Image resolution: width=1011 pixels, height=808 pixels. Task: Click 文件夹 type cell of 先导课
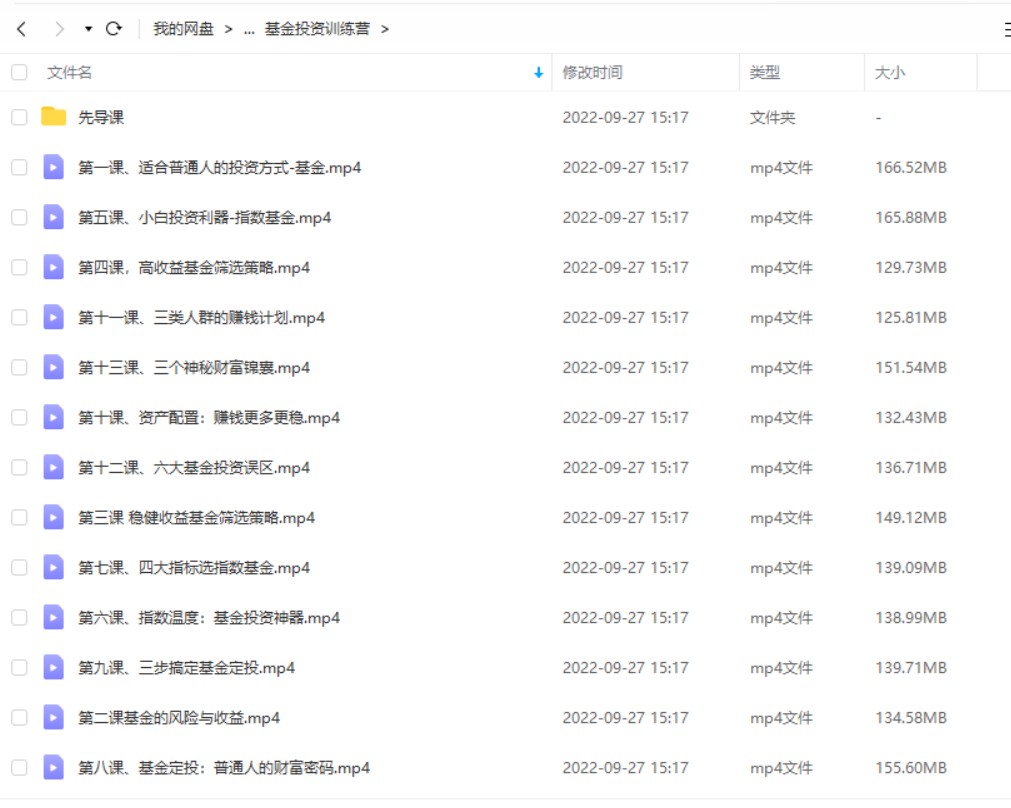772,117
